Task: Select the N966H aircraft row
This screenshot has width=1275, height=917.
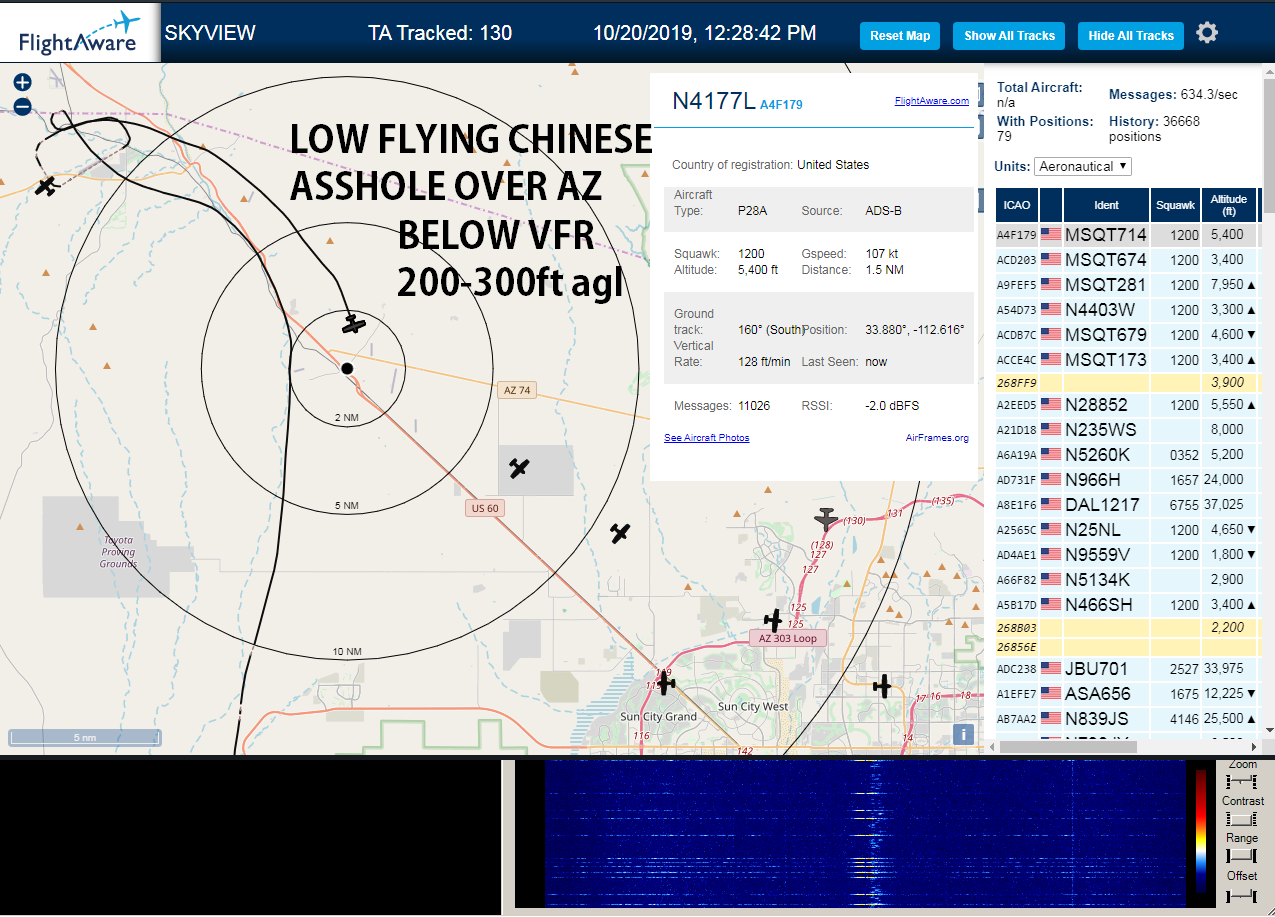Action: pyautogui.click(x=1127, y=480)
